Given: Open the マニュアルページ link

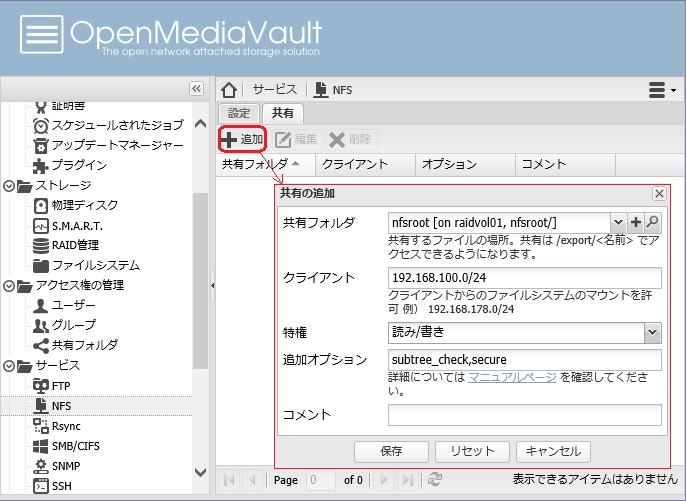Looking at the screenshot, I should tap(512, 377).
